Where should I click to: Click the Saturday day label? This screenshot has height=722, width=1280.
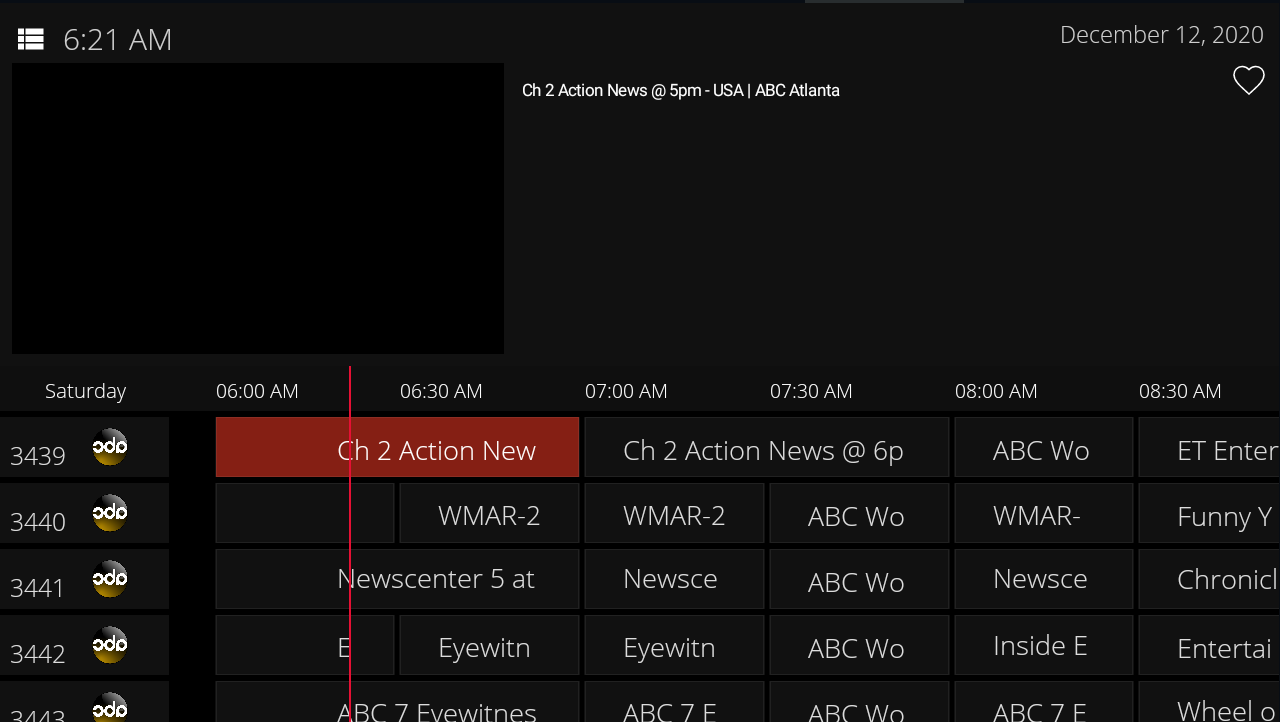coord(85,391)
